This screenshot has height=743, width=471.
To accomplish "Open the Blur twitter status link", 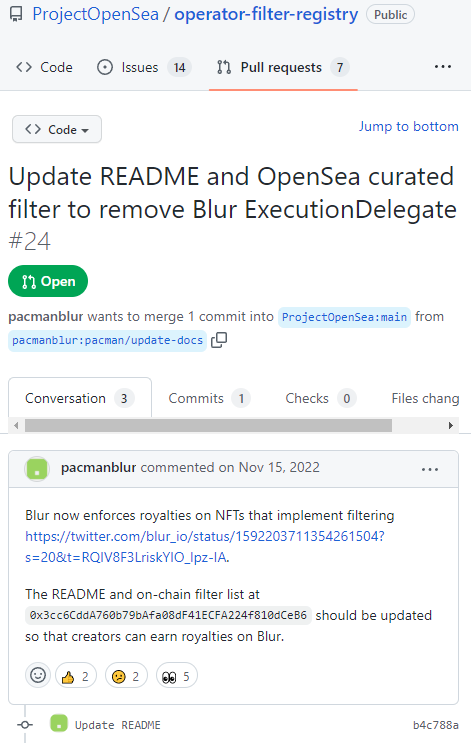I will (205, 546).
